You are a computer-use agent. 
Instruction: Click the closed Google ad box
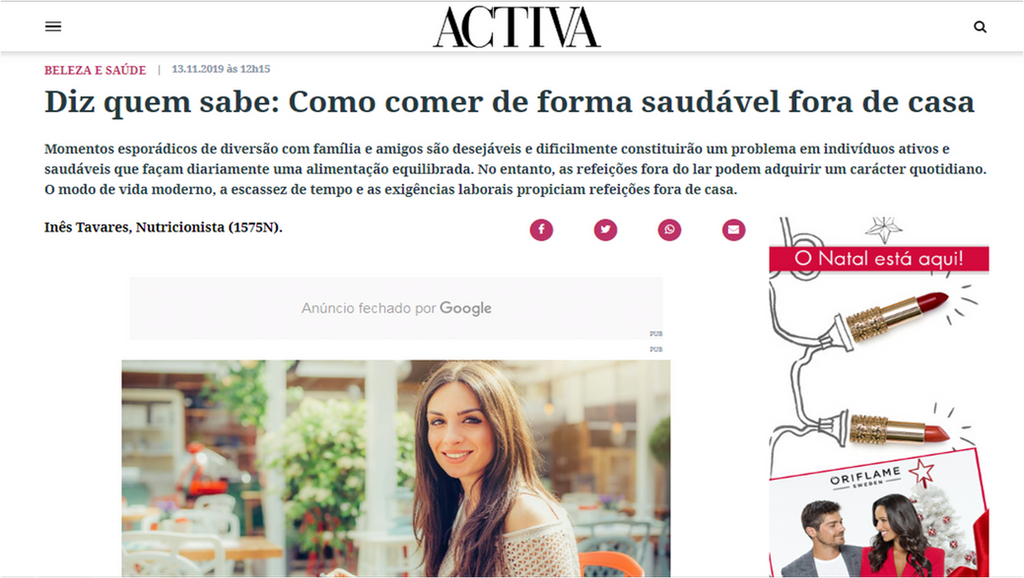pyautogui.click(x=396, y=308)
